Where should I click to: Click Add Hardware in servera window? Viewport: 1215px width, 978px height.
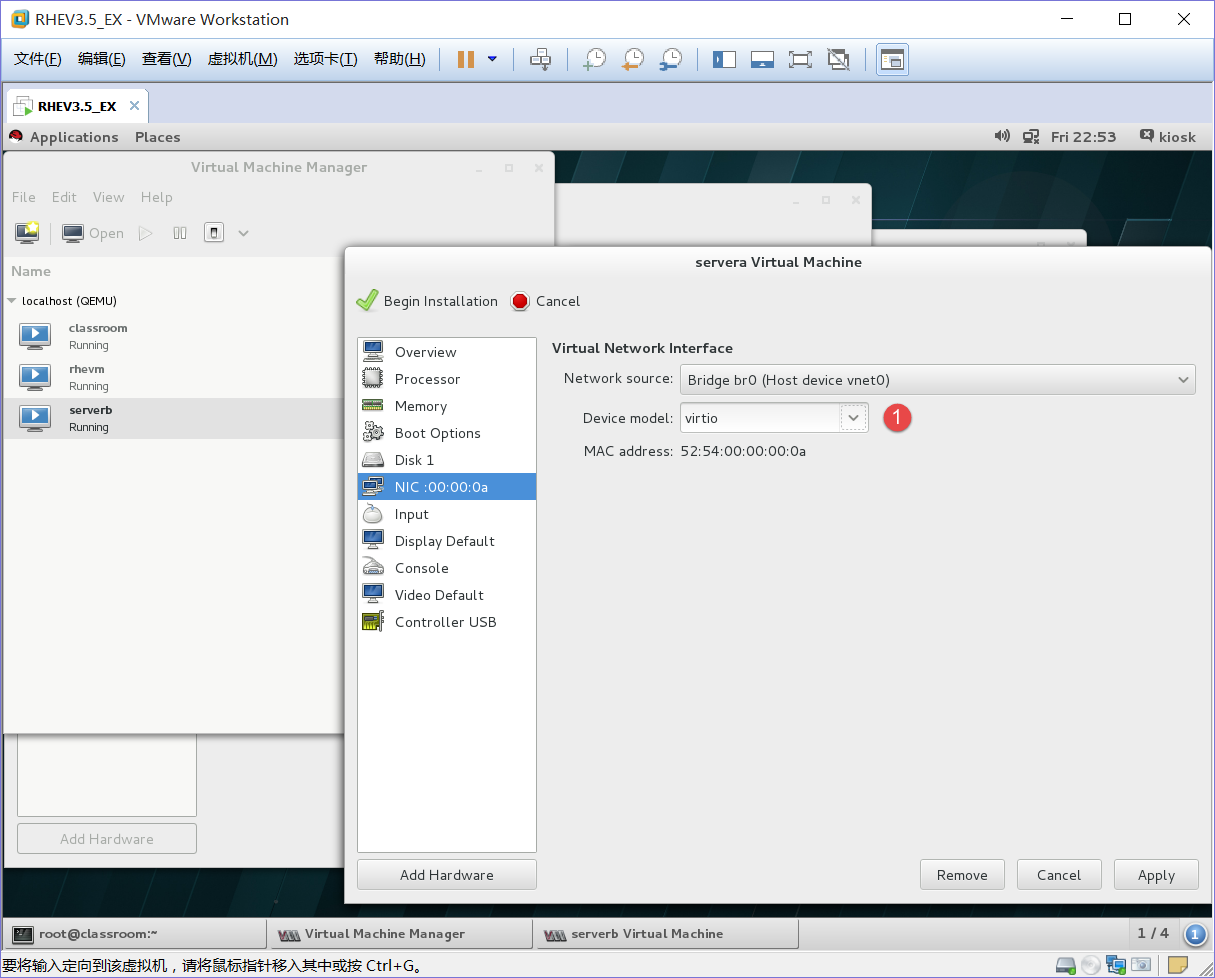pos(447,875)
